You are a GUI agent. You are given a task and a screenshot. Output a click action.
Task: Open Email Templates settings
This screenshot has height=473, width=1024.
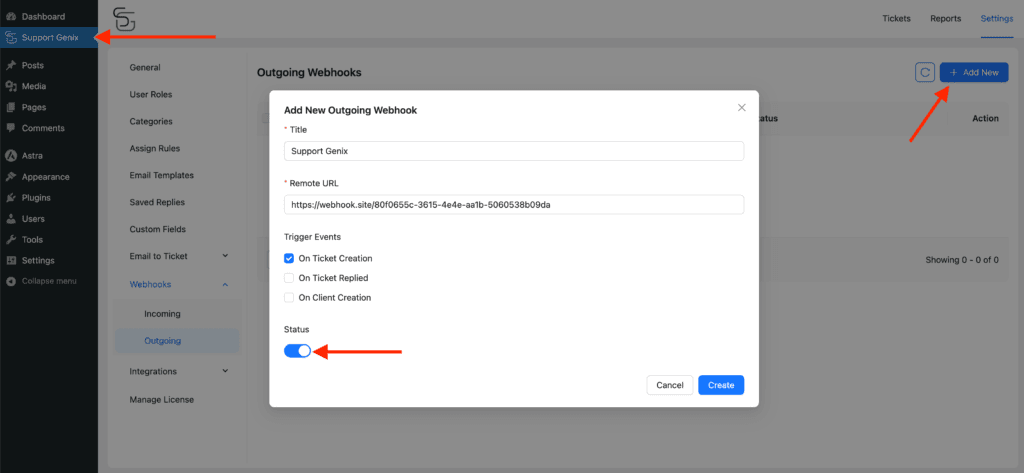[x=161, y=175]
